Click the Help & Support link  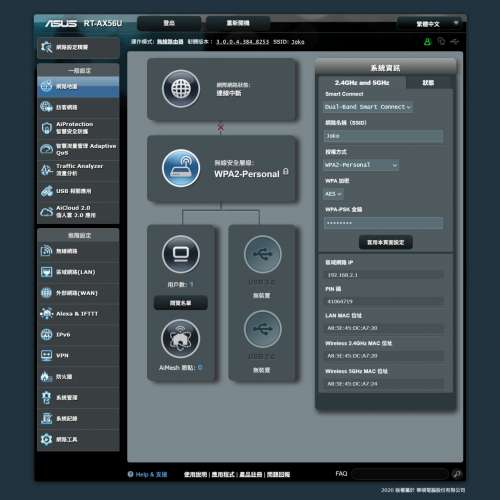click(x=151, y=474)
